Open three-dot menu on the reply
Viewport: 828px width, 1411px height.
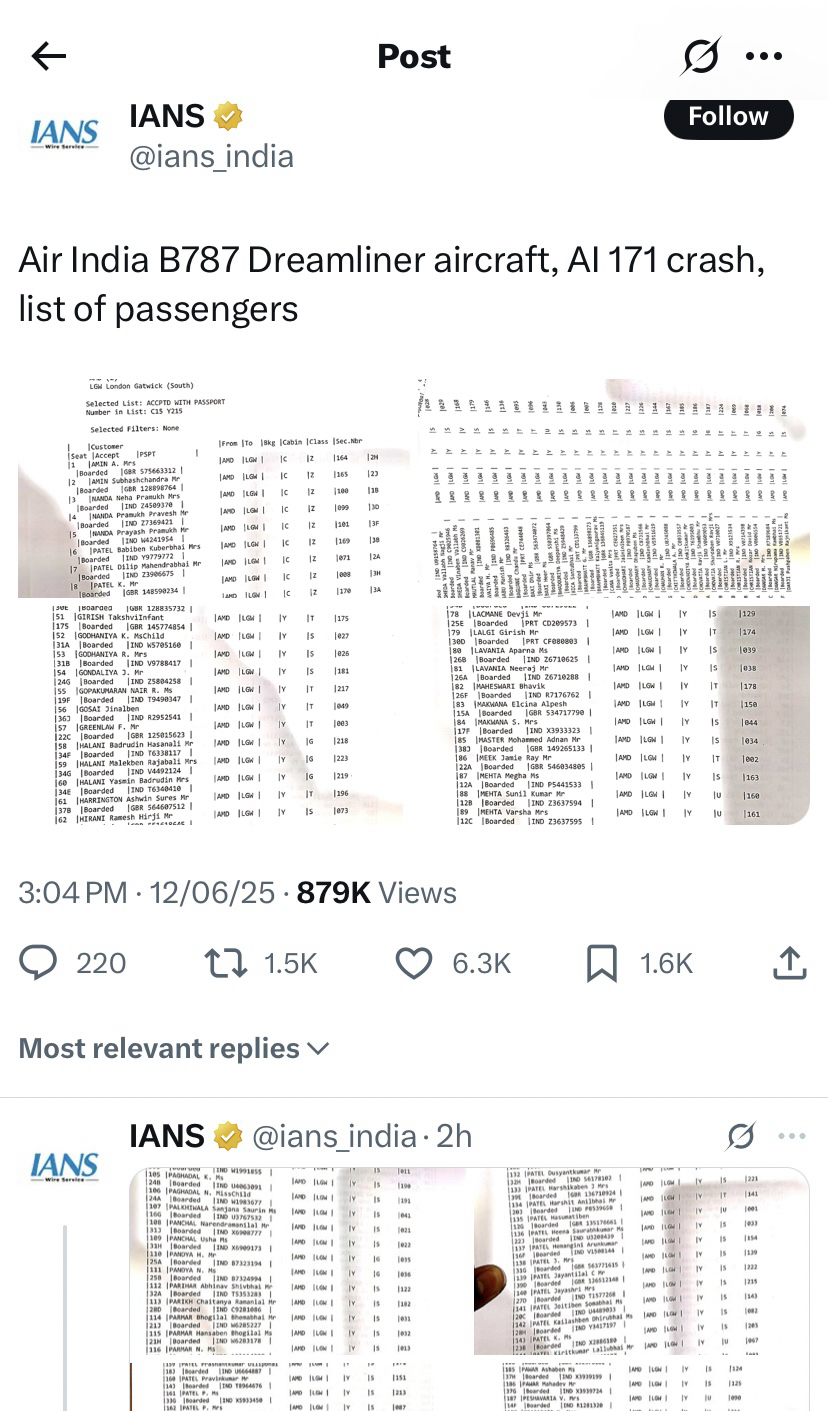tap(792, 1136)
